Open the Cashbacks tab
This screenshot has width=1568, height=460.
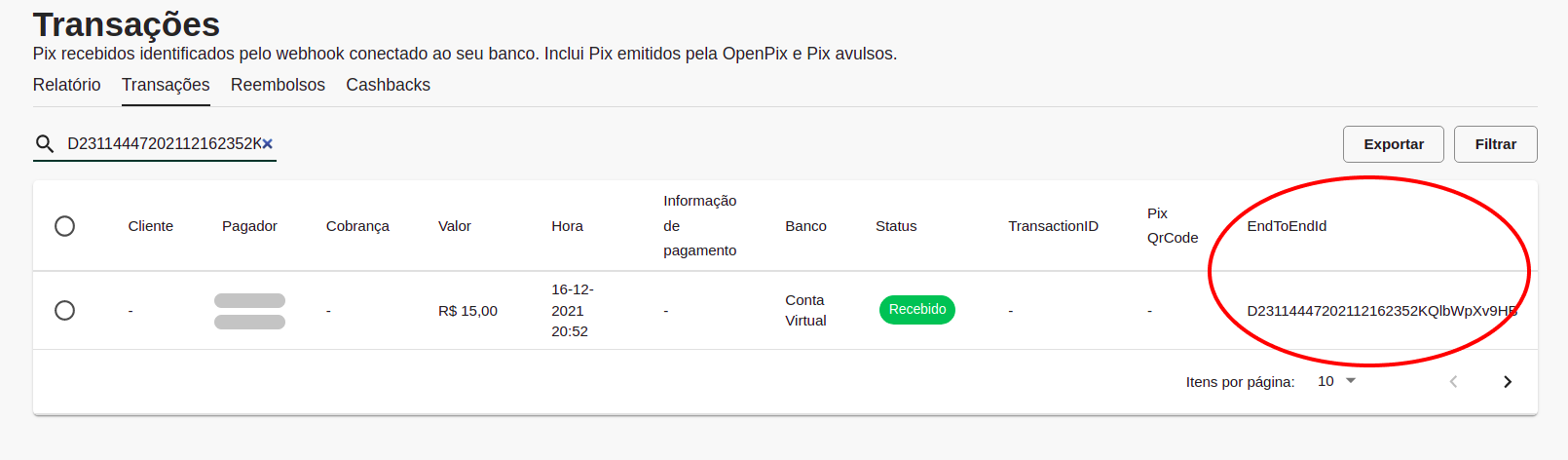tap(388, 85)
